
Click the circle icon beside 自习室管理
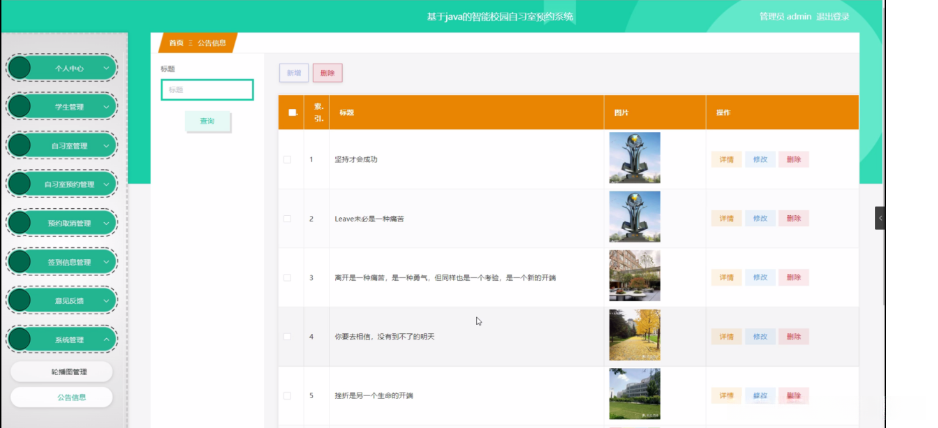click(20, 145)
